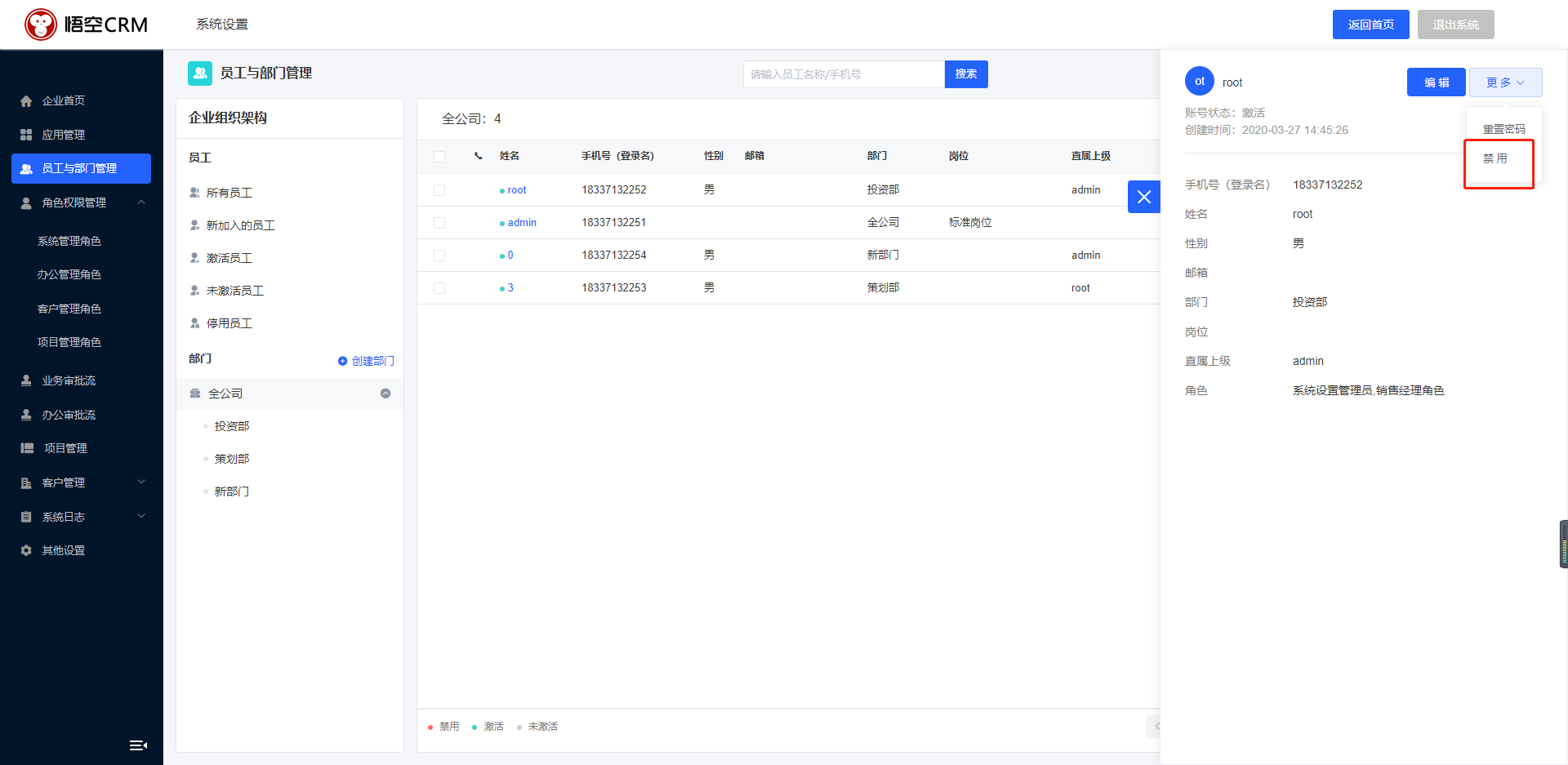Viewport: 1568px width, 765px height.
Task: Collapse 全公司 department tree arrow
Action: tap(385, 394)
